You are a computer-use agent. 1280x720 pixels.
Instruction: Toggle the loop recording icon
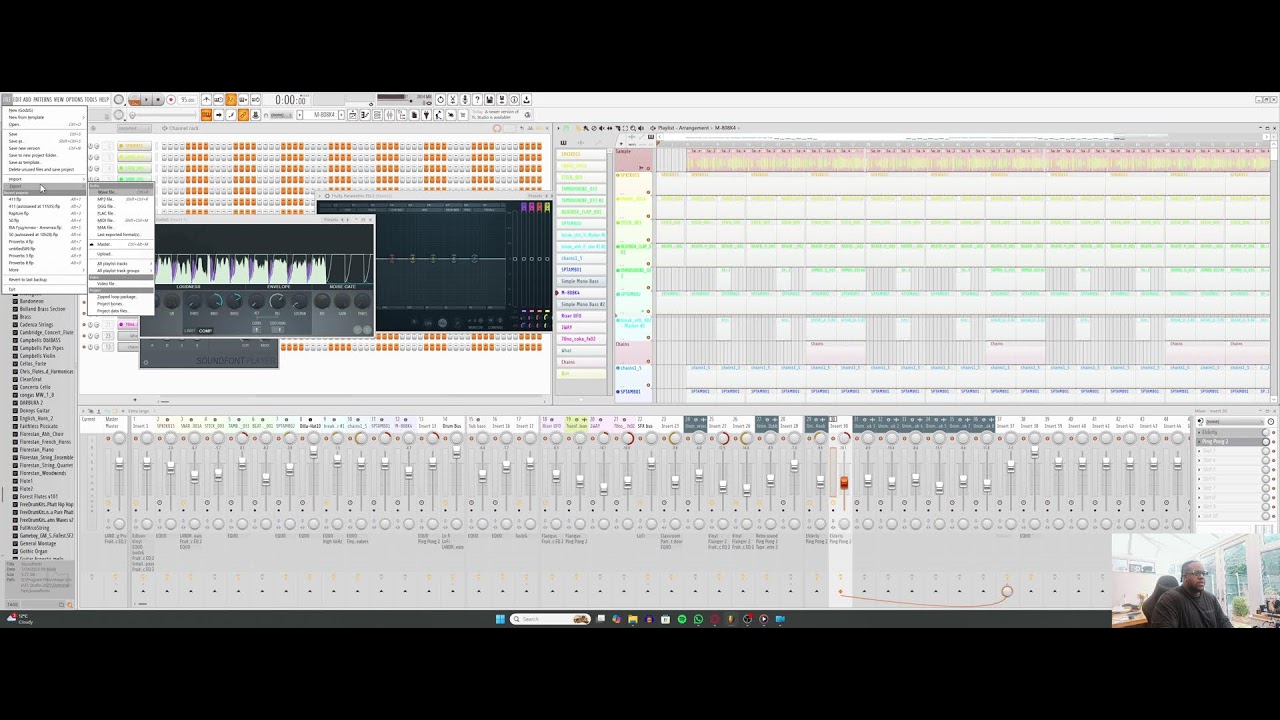coord(255,99)
